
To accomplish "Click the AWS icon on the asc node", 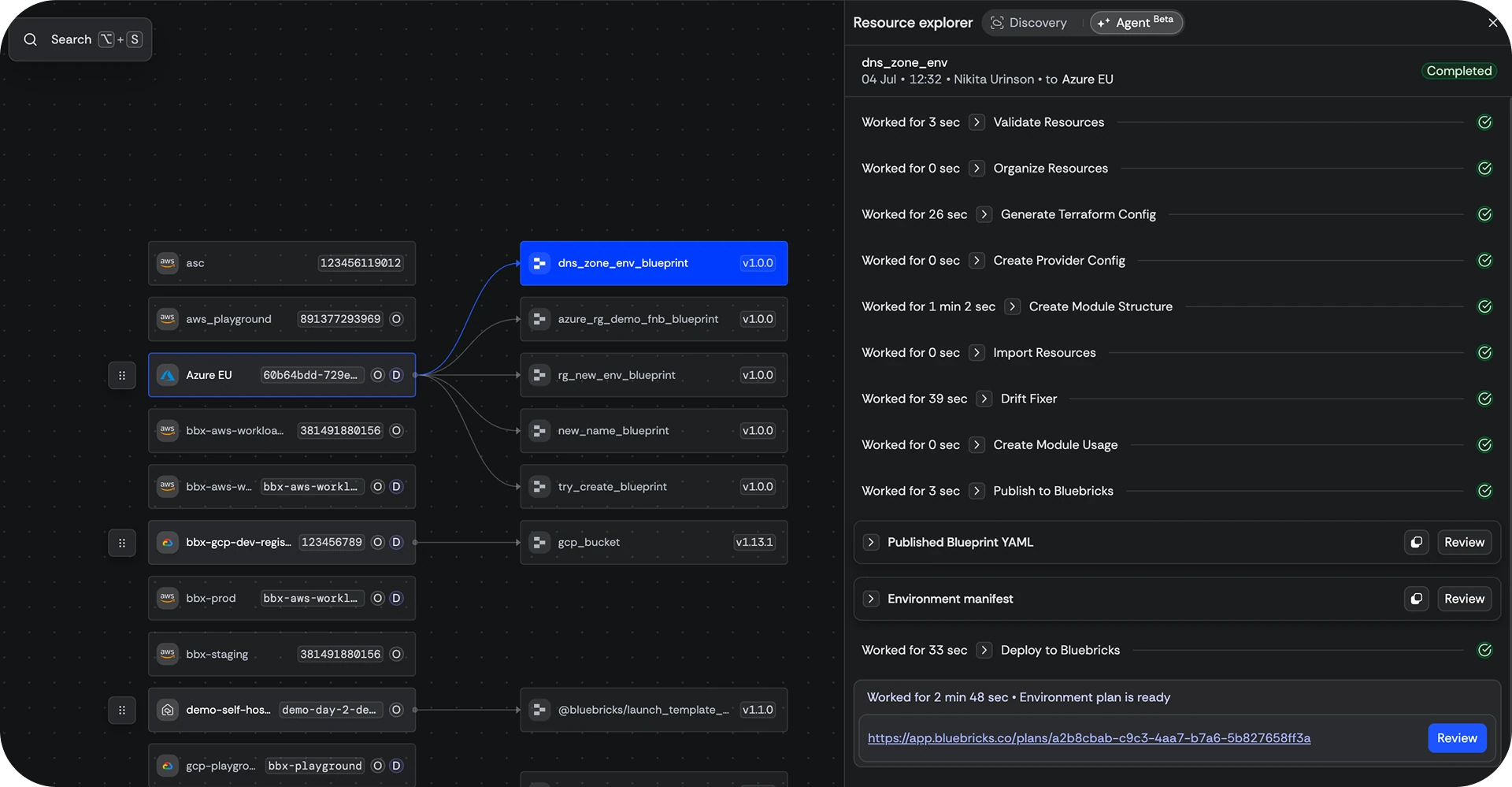I will tap(168, 263).
